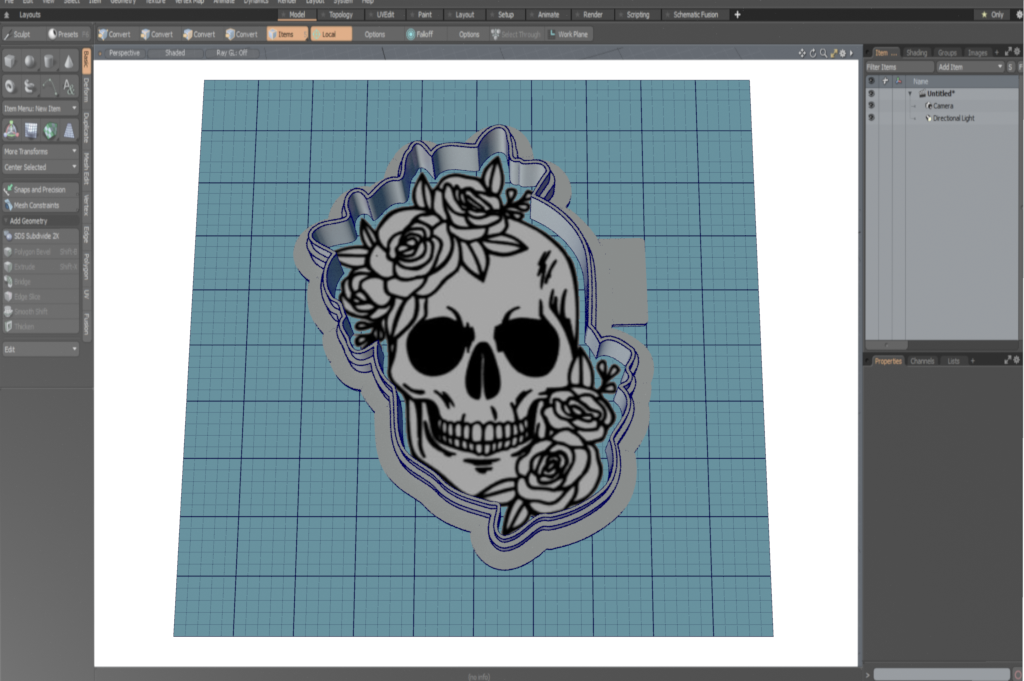This screenshot has width=1024, height=681.
Task: Select the Teapot primitive tool
Action: click(x=30, y=86)
